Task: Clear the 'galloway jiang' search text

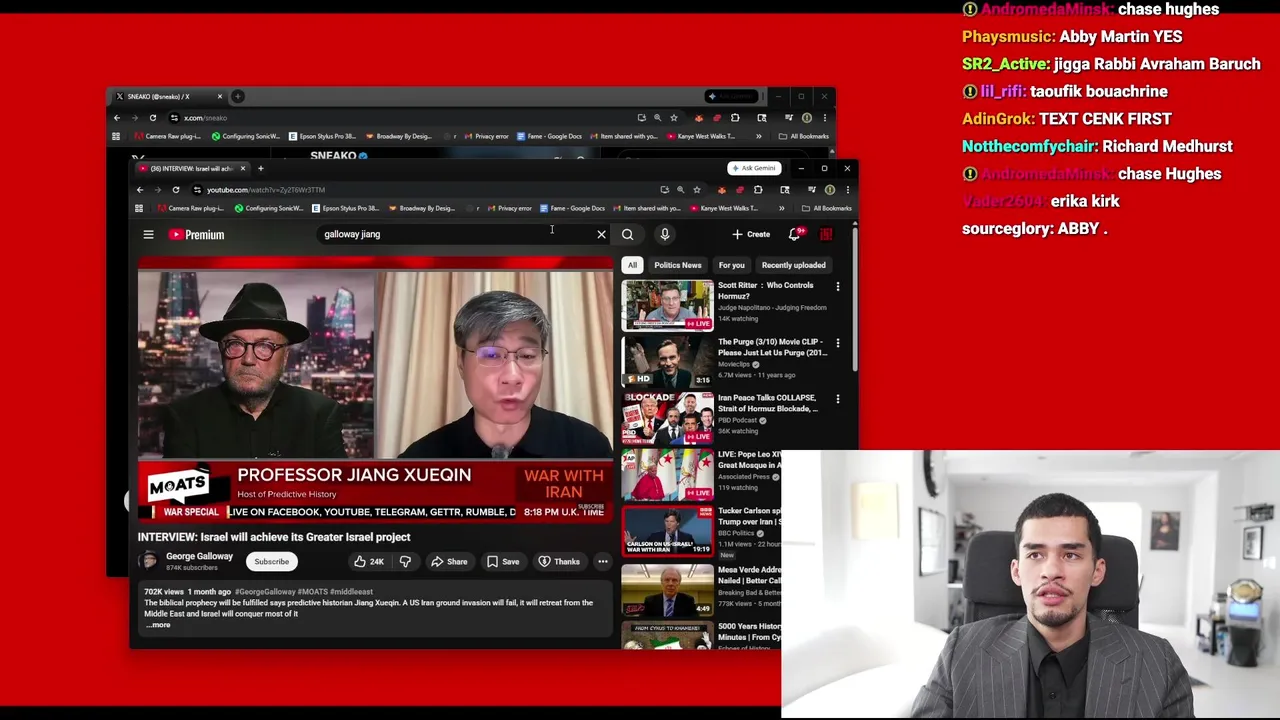Action: (601, 234)
